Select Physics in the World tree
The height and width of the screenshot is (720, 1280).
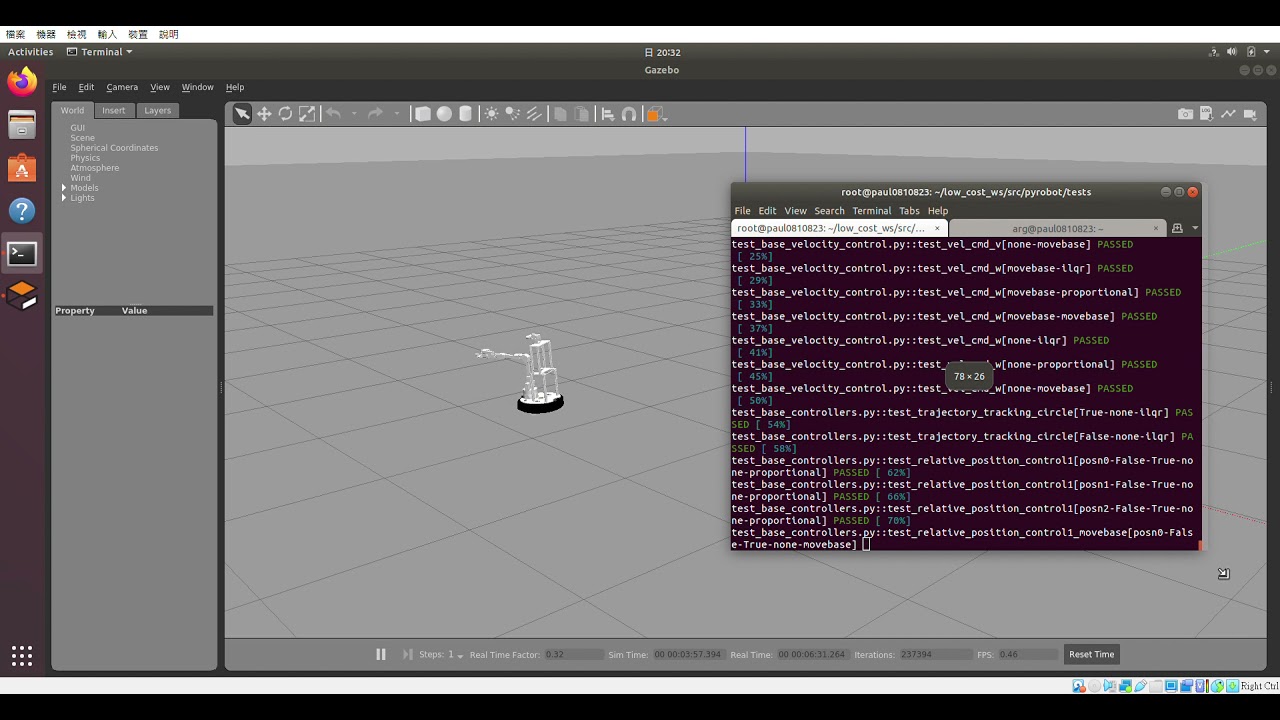tap(85, 158)
